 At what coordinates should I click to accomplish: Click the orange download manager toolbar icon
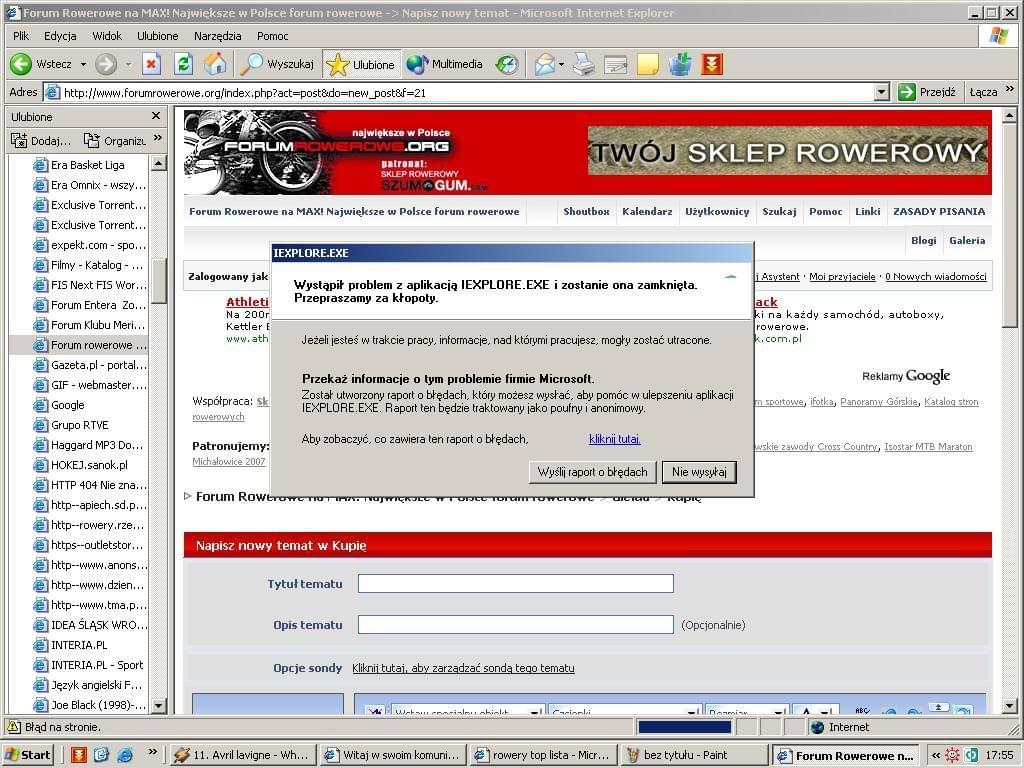coord(712,64)
